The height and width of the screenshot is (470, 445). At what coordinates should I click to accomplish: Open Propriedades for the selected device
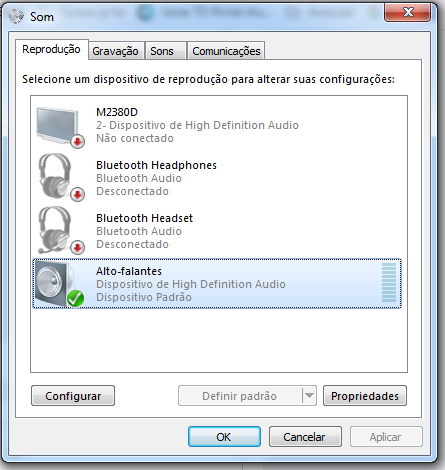pyautogui.click(x=365, y=396)
